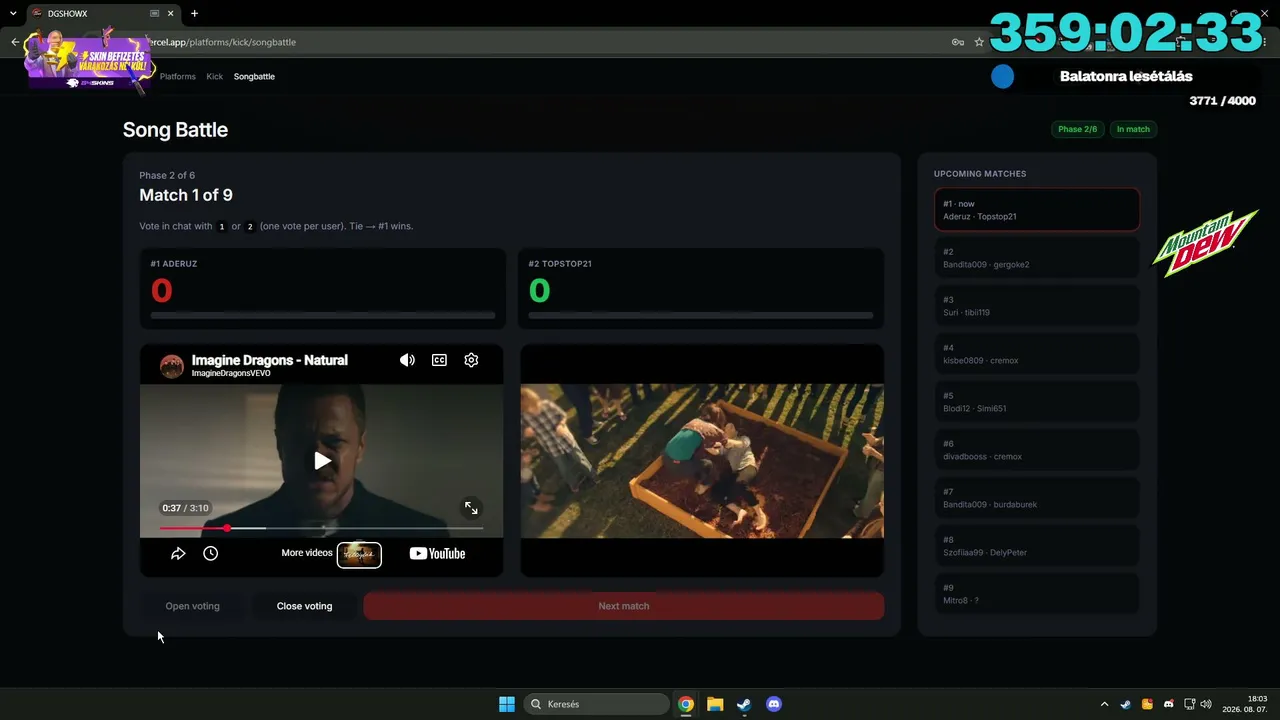This screenshot has width=1280, height=720.
Task: Go to Kick breadcrumb
Action: pos(215,77)
